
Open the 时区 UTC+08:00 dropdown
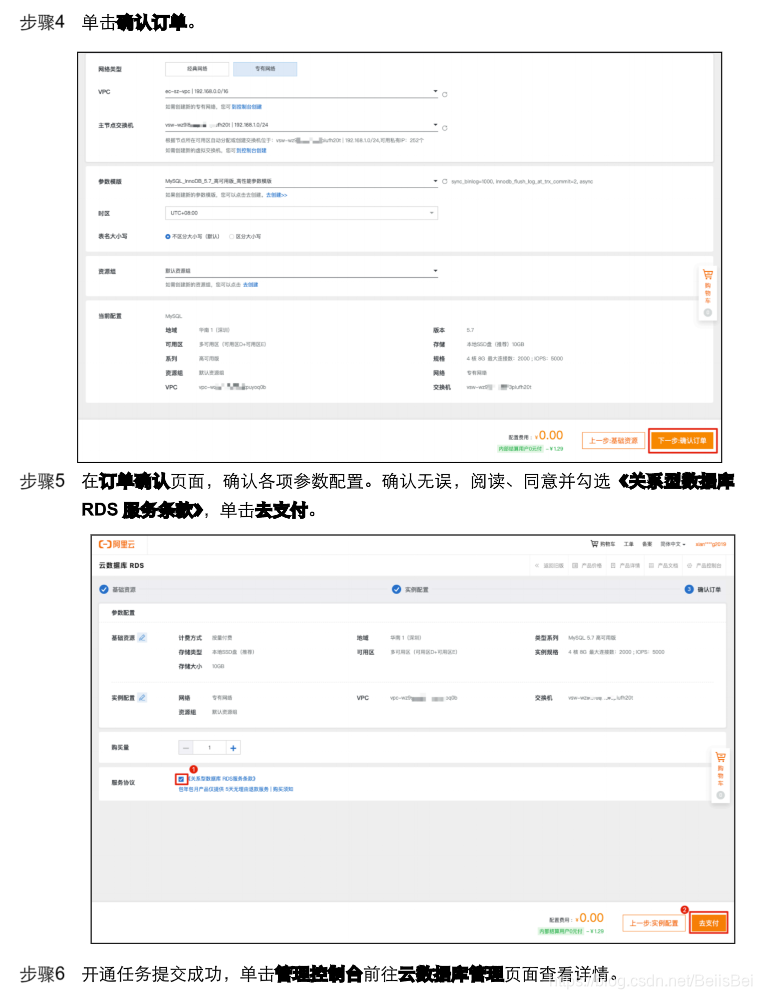coord(301,213)
